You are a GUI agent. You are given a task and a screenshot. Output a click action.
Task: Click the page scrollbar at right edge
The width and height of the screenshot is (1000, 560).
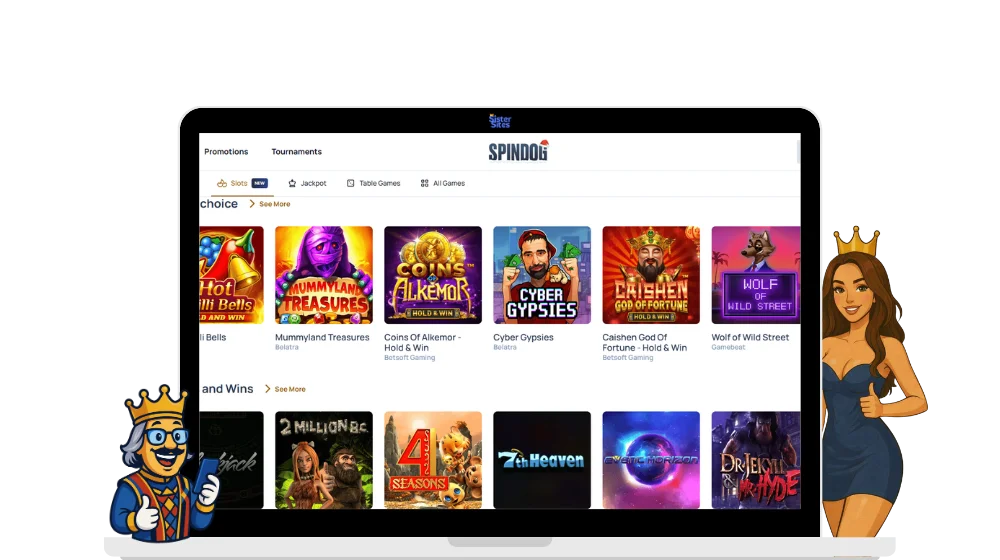coord(798,151)
